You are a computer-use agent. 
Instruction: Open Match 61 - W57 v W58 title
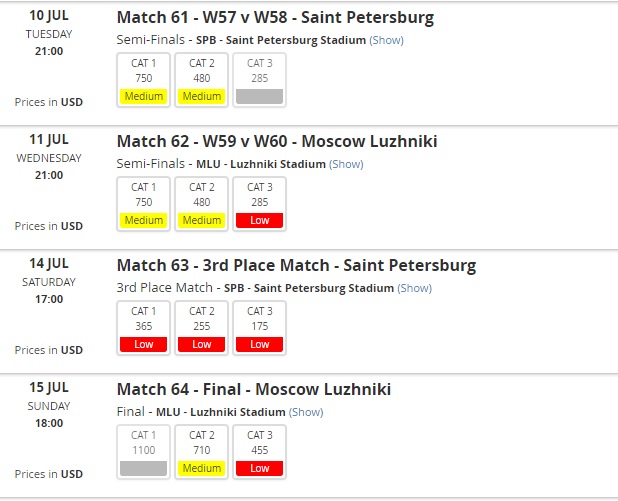tap(275, 18)
